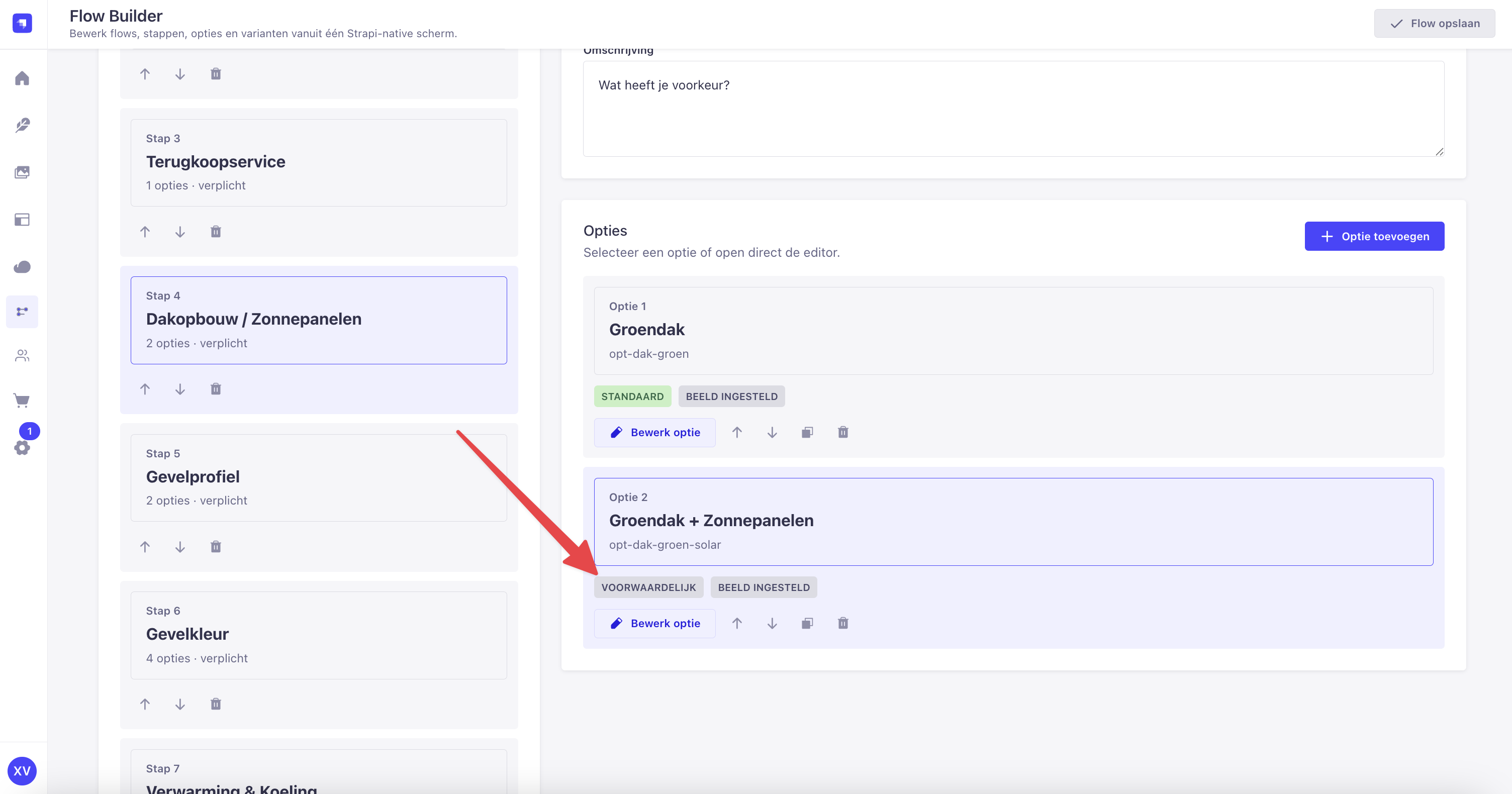Move Stap 6 Gevelkleur down

(x=180, y=704)
